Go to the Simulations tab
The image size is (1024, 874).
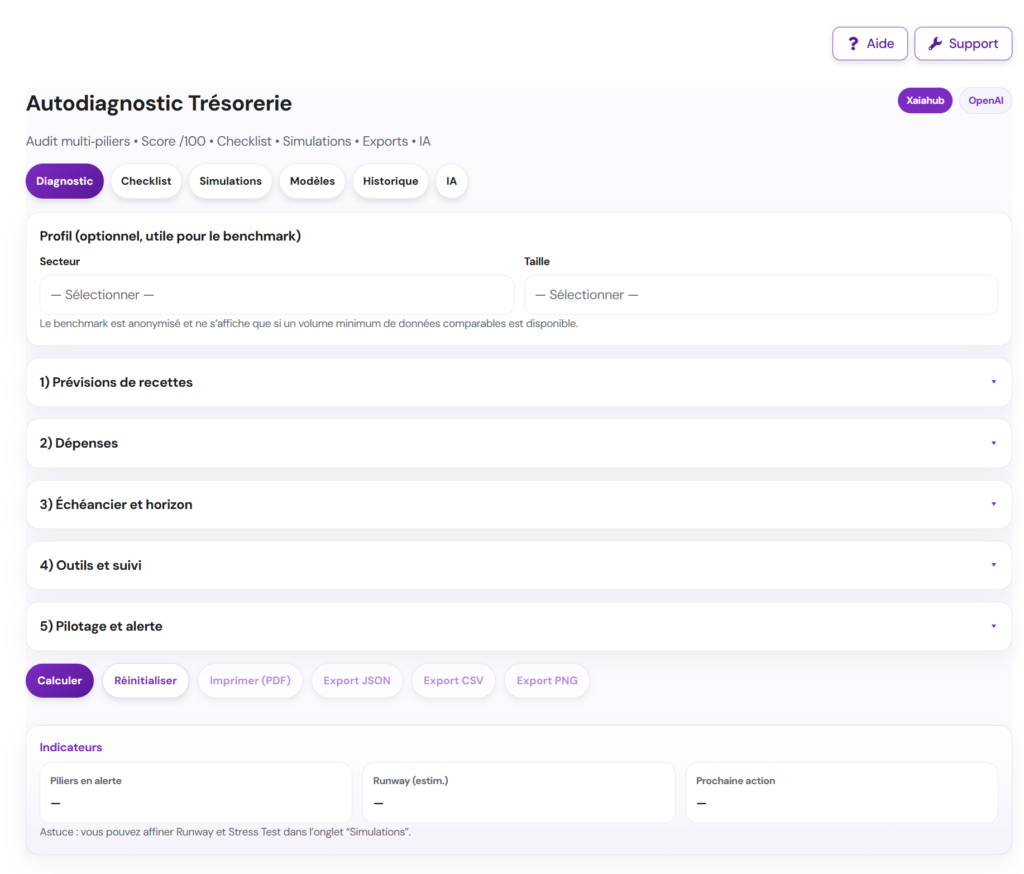[230, 181]
